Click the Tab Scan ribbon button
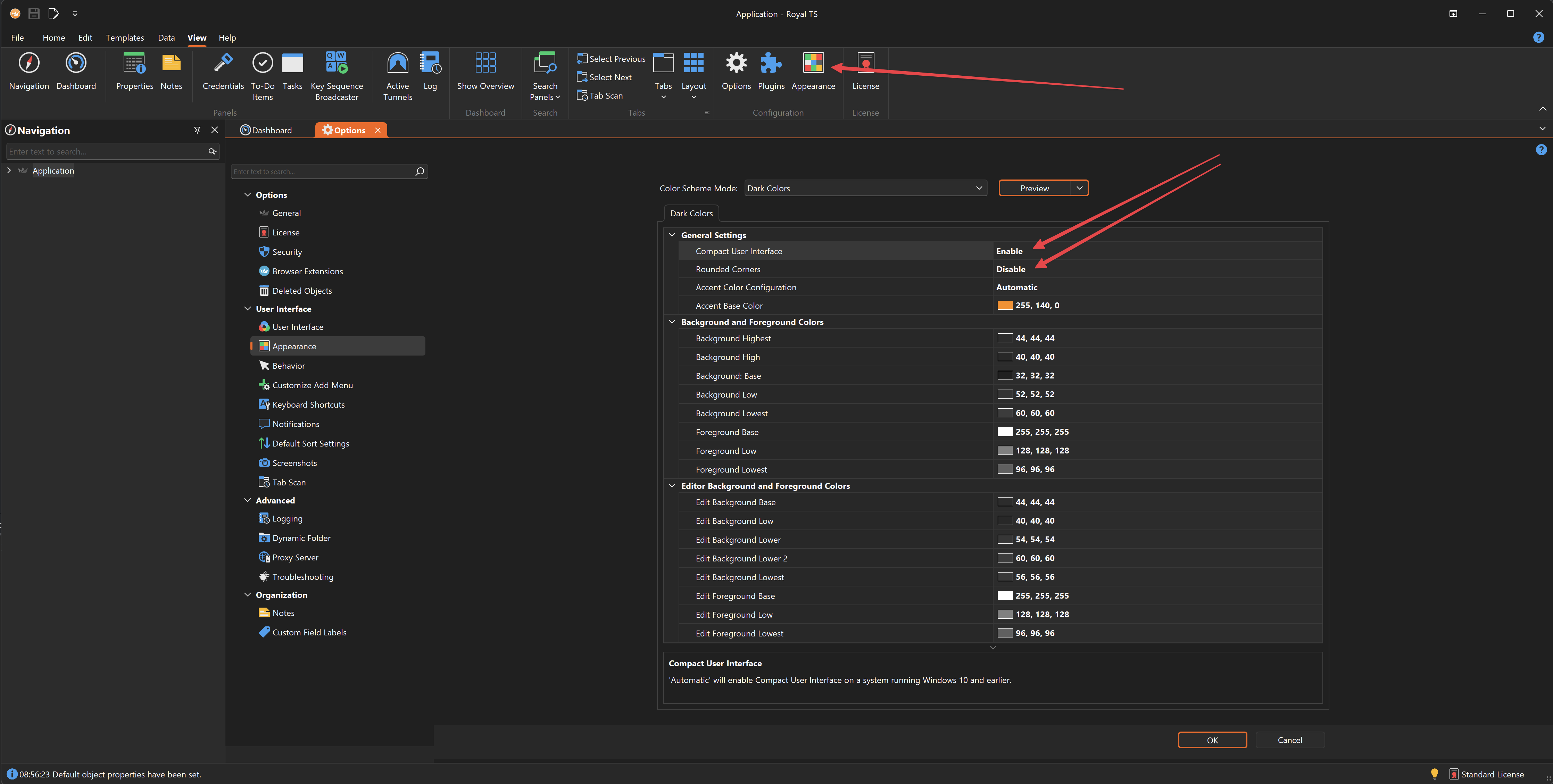1553x784 pixels. click(600, 96)
